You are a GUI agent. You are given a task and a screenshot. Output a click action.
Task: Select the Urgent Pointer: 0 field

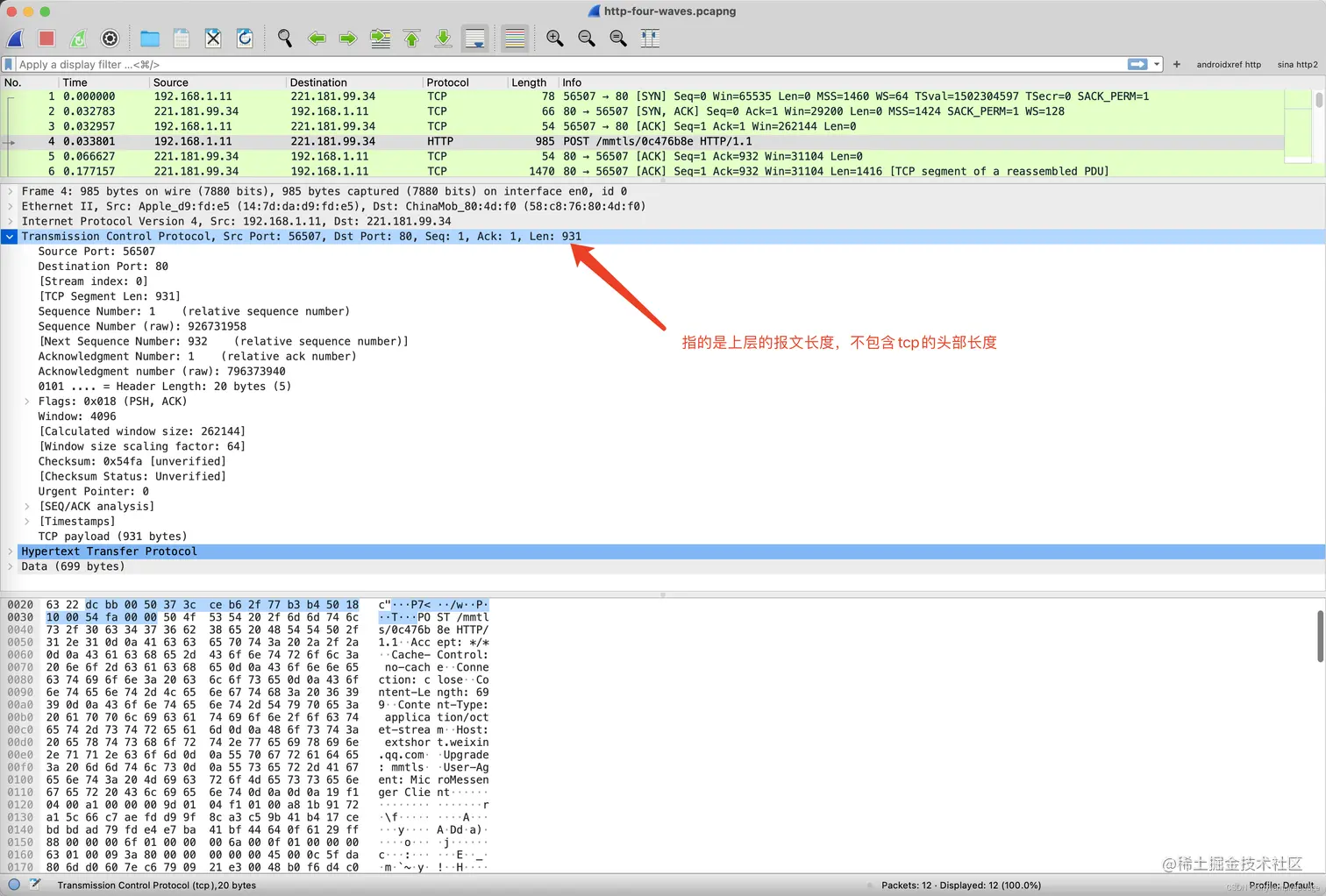(94, 492)
